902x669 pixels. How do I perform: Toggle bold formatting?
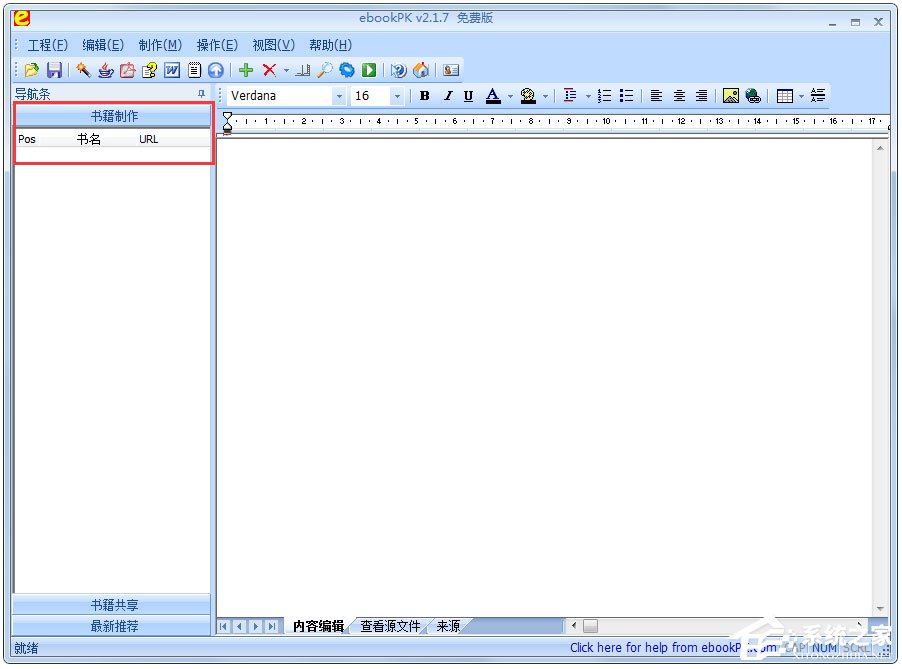[x=425, y=95]
